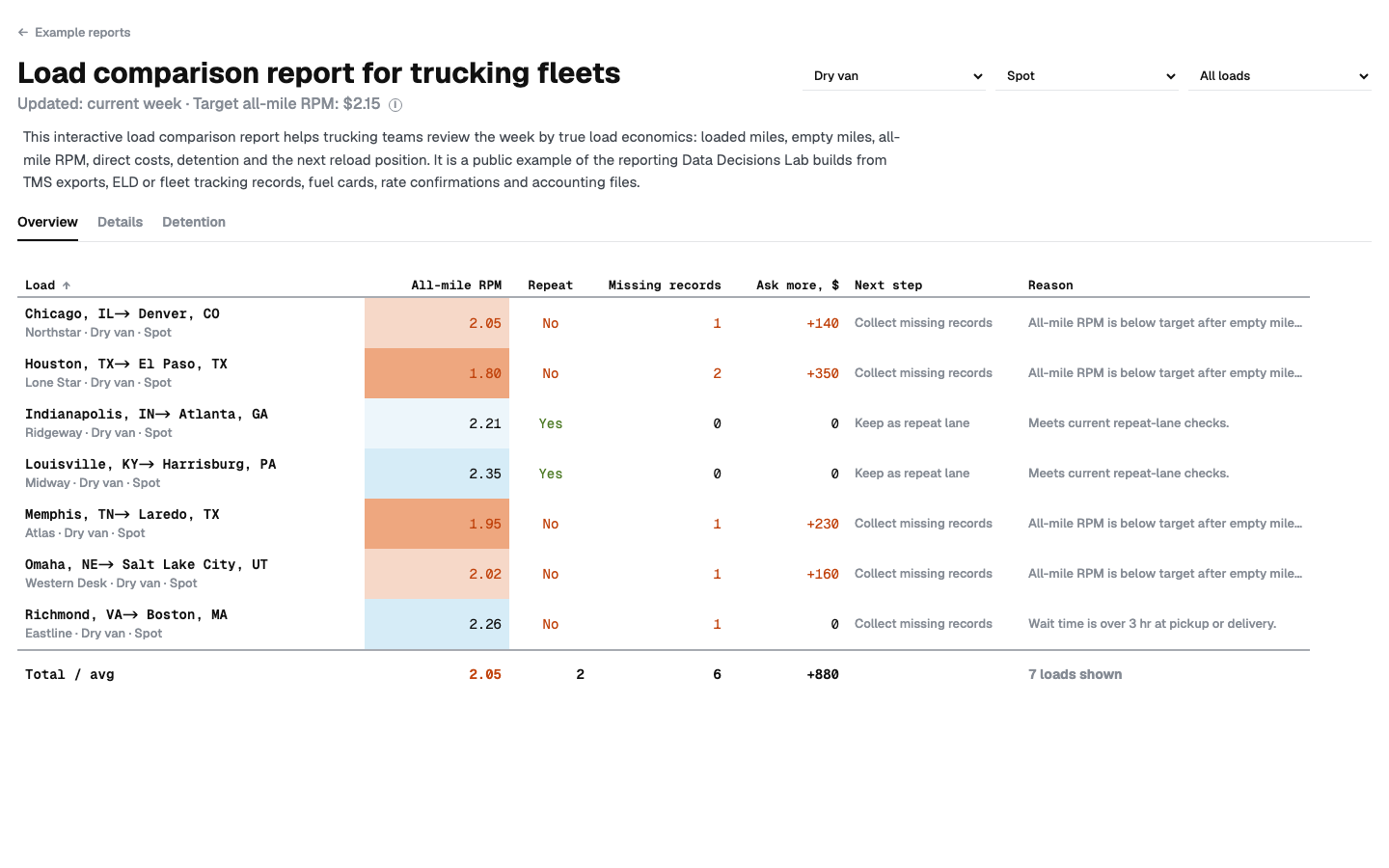
Task: Sort by Missing records column header
Action: click(x=665, y=285)
